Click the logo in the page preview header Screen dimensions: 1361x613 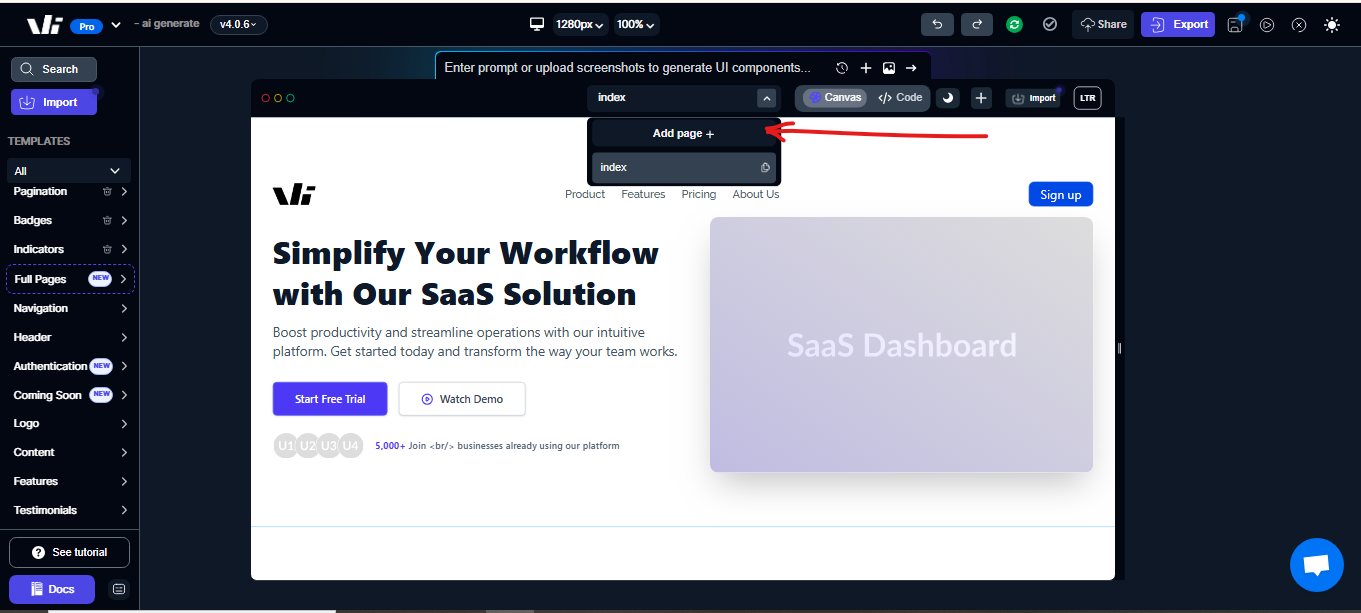[x=294, y=194]
